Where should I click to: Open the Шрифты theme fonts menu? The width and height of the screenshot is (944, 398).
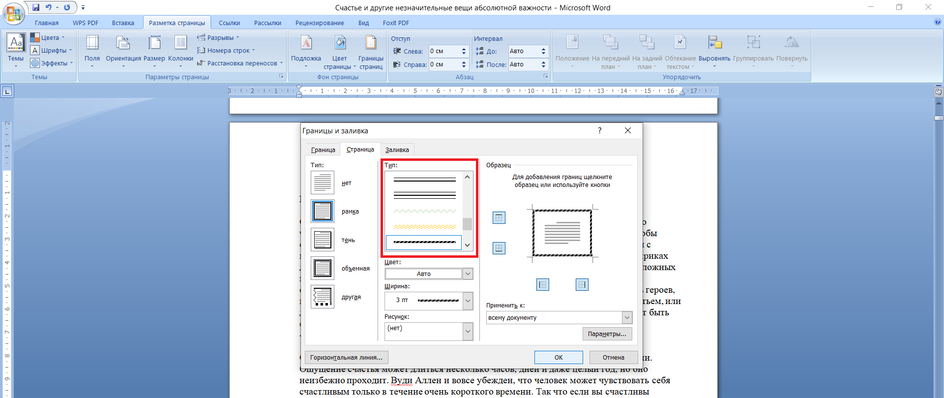(51, 50)
